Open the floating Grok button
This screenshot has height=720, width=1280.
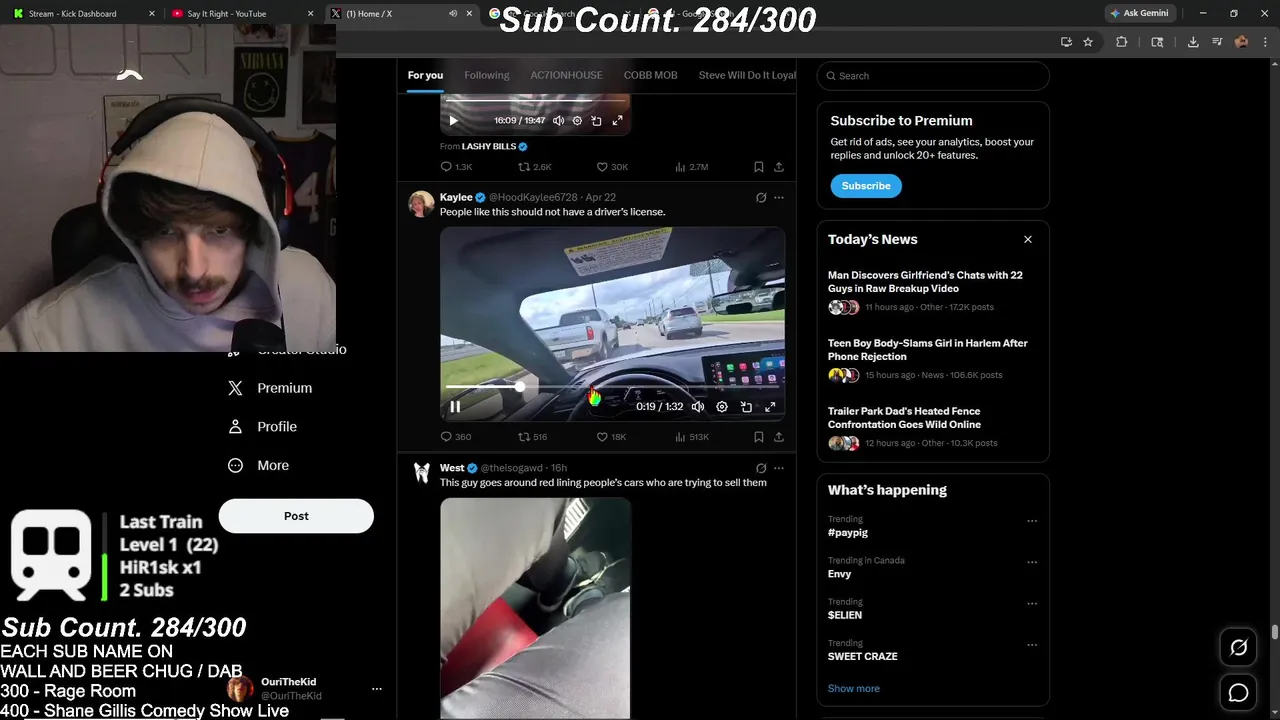click(1238, 648)
